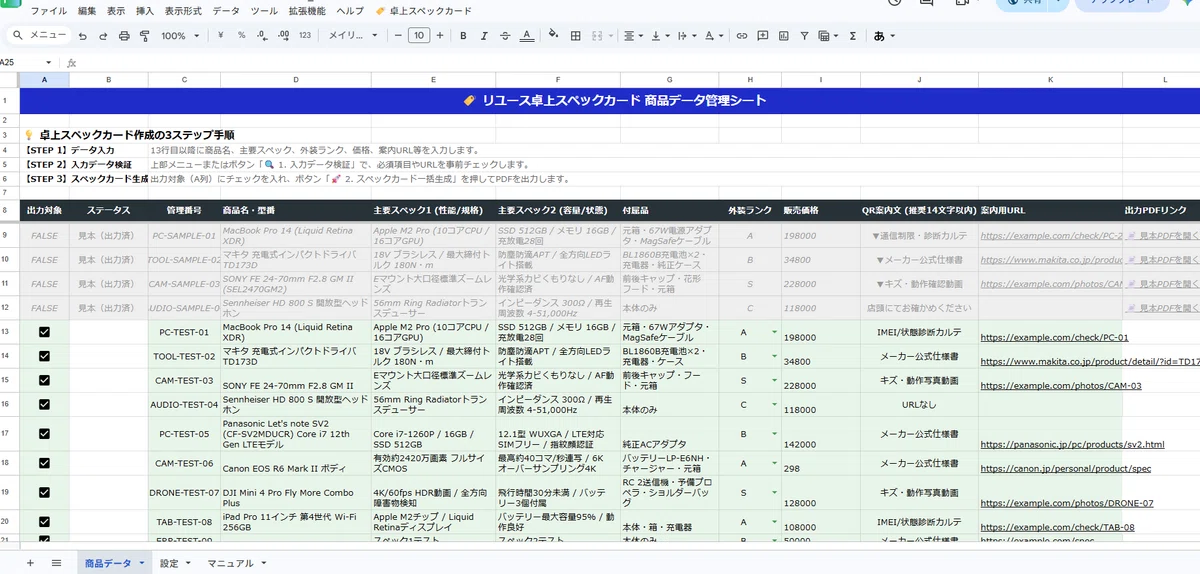Image resolution: width=1200 pixels, height=574 pixels.
Task: Increase font size with plus button
Action: (x=441, y=35)
